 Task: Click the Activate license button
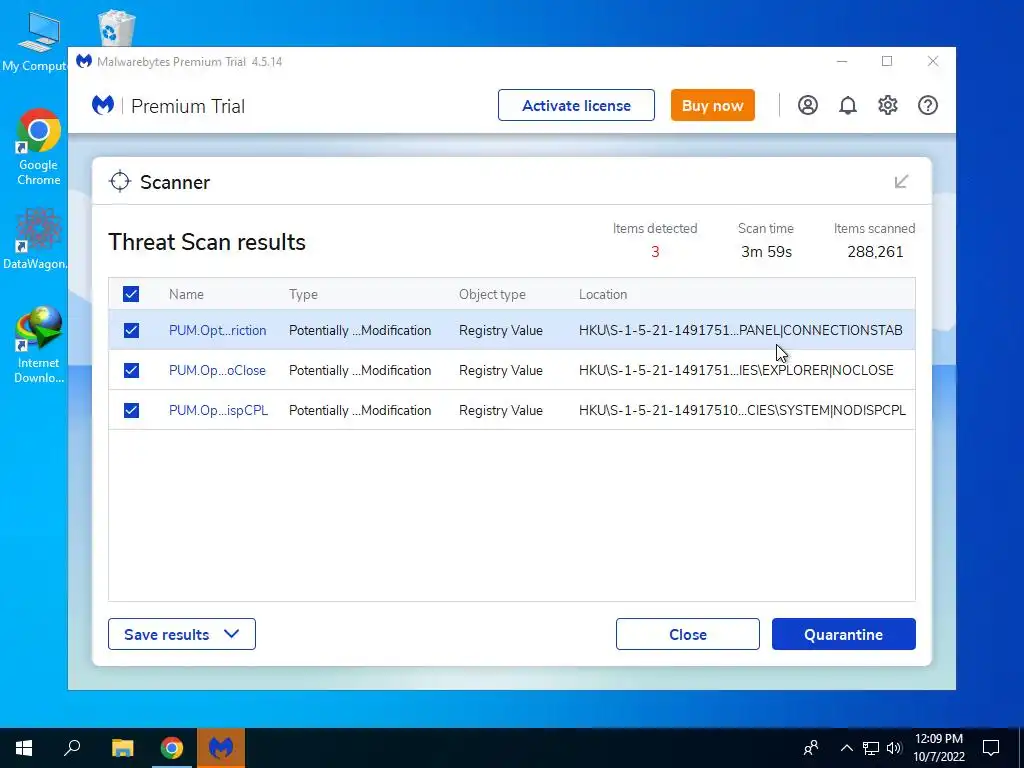pyautogui.click(x=576, y=105)
